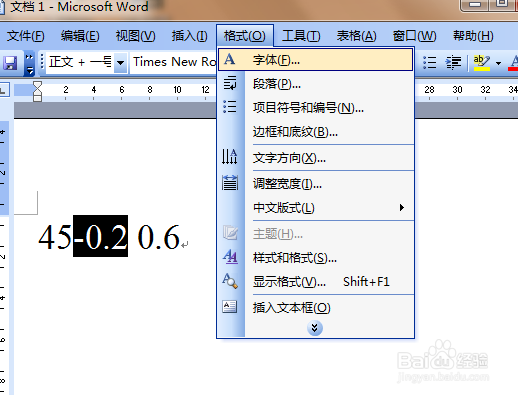
Task: Open the 工具(T) menu
Action: (x=301, y=36)
